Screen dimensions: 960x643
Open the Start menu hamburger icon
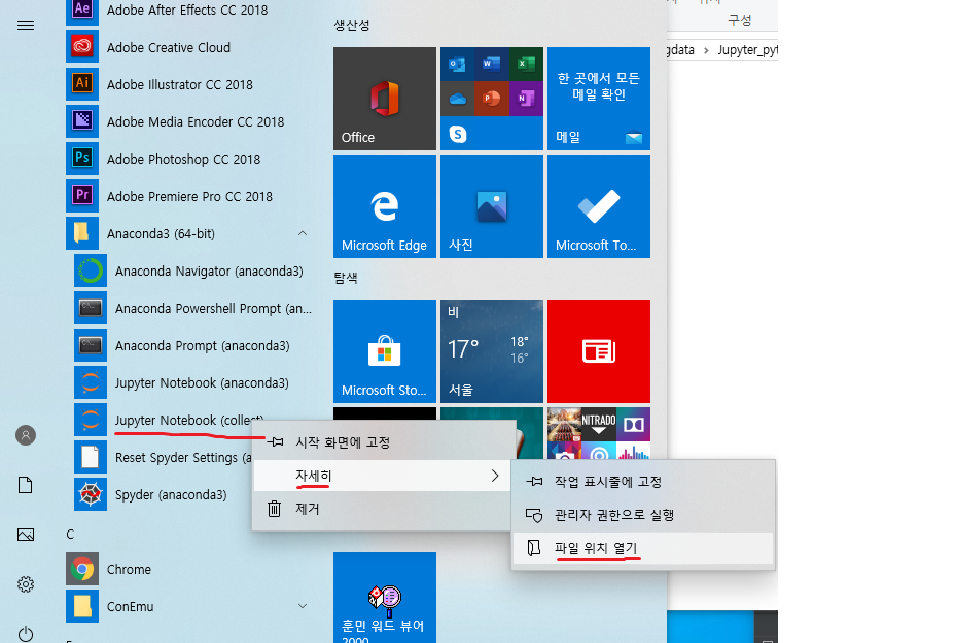coord(25,26)
